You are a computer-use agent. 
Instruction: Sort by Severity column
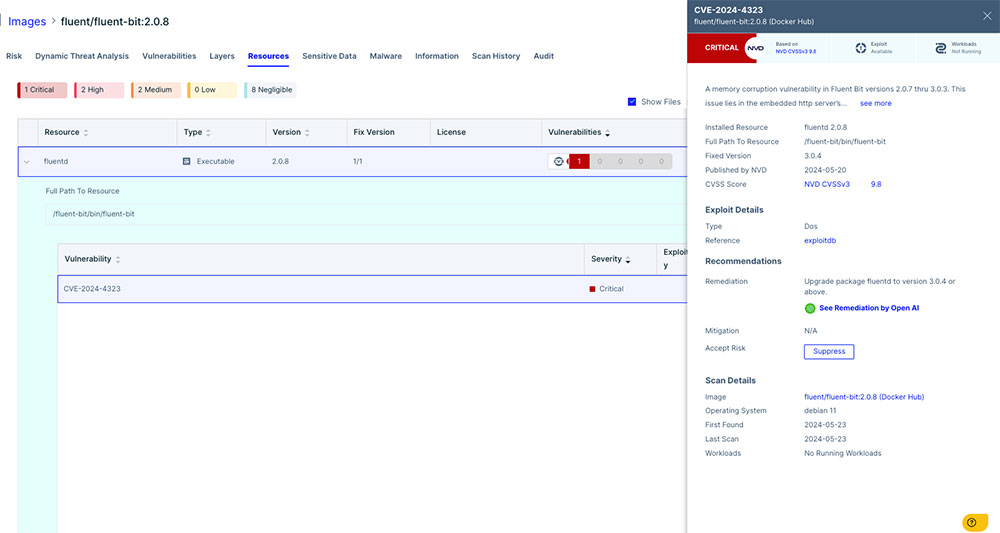coord(628,259)
